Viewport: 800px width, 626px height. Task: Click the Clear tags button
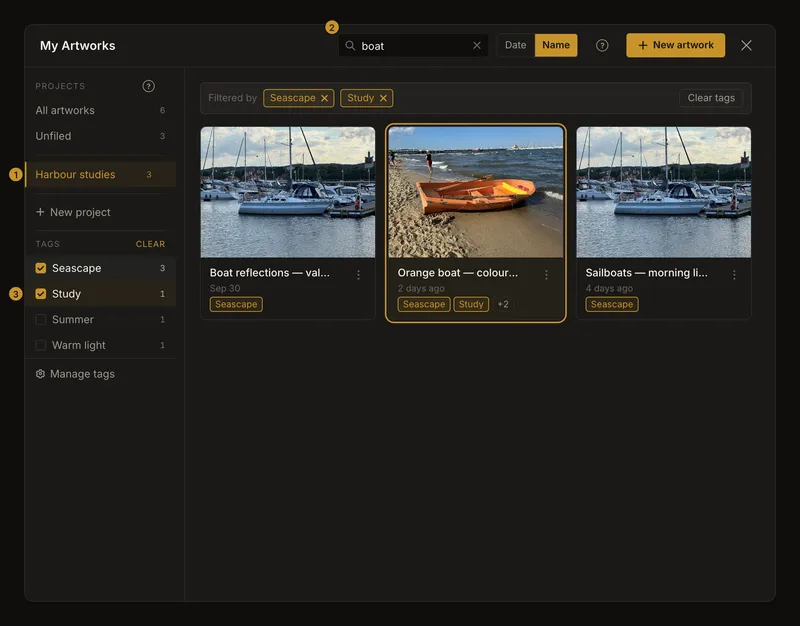pyautogui.click(x=711, y=98)
